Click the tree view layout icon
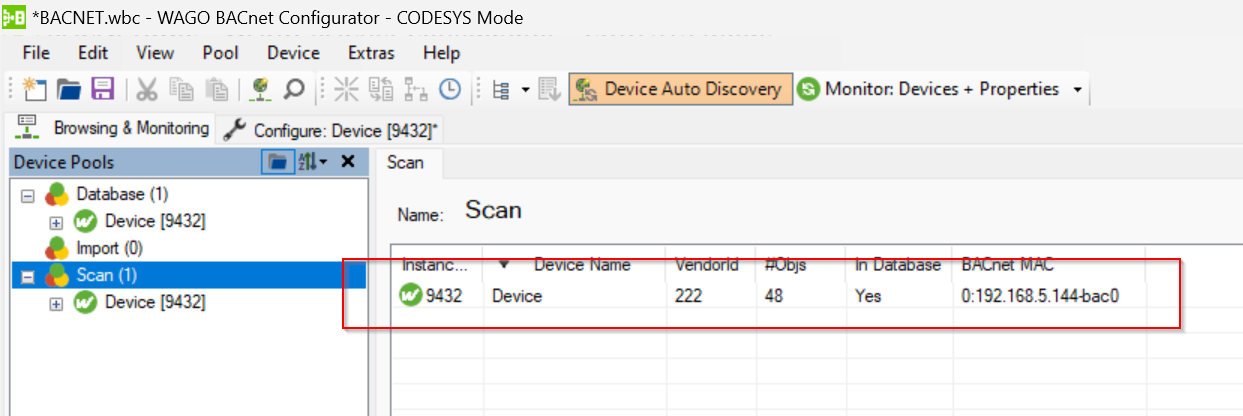 (x=500, y=89)
